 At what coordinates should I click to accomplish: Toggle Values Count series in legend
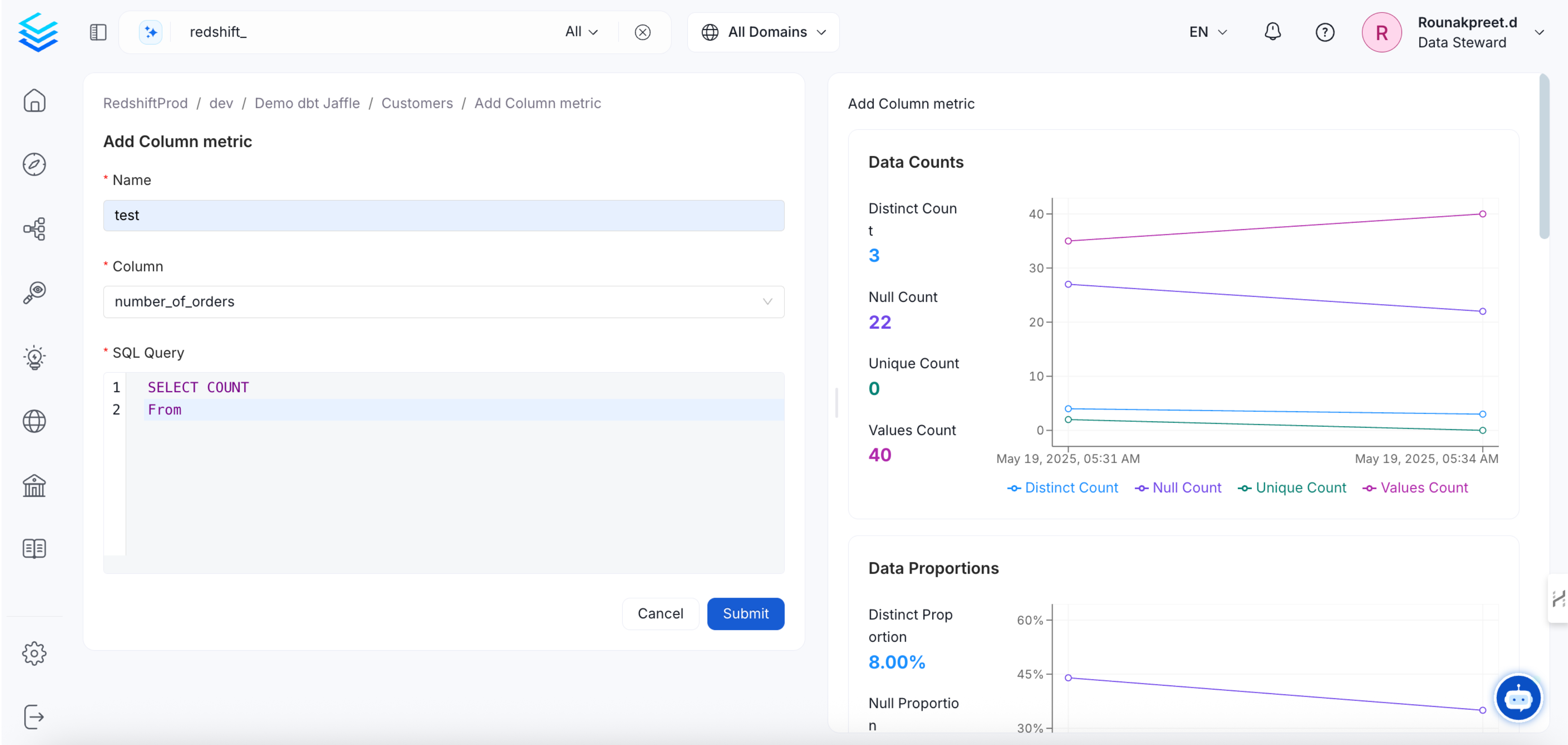click(x=1415, y=488)
